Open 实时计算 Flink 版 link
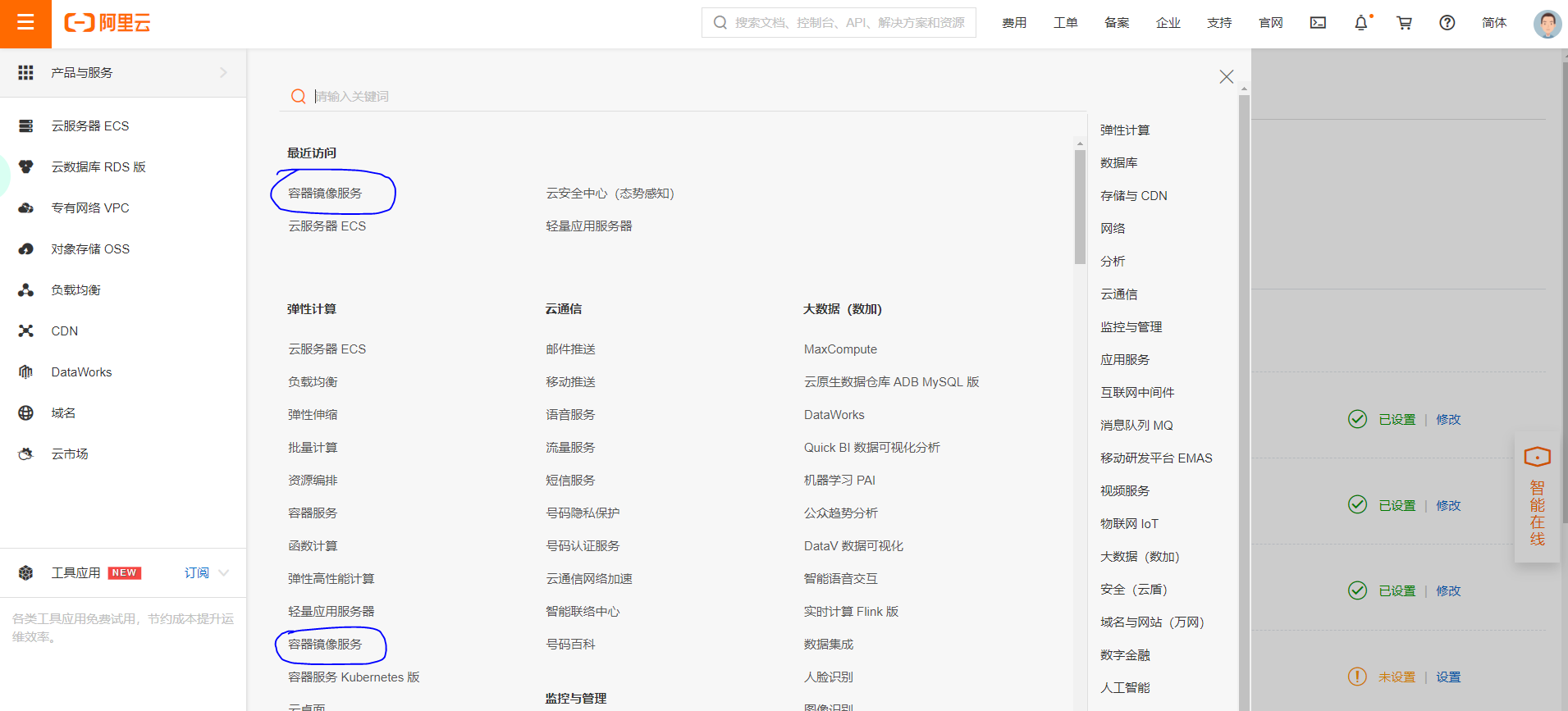Image resolution: width=1568 pixels, height=711 pixels. [851, 612]
